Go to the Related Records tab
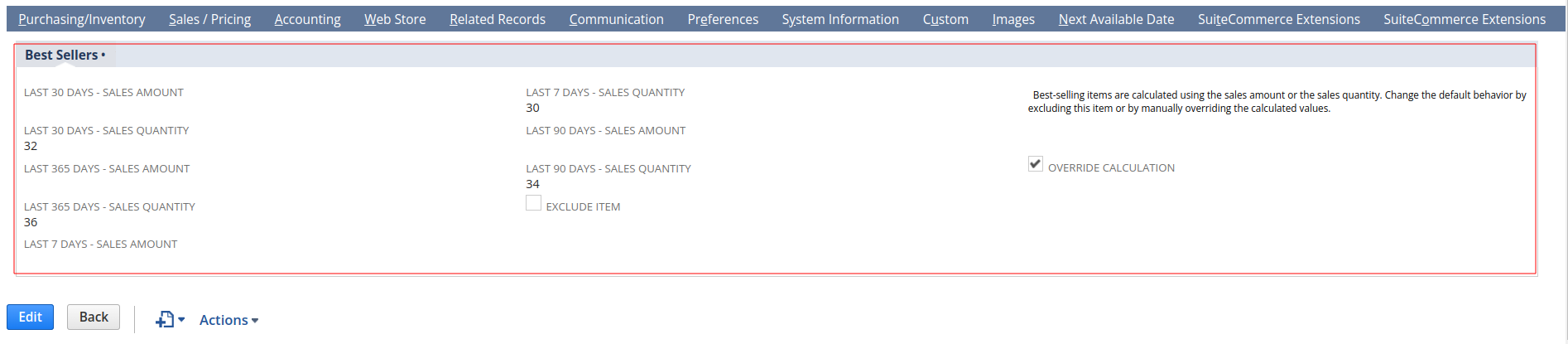The width and height of the screenshot is (1568, 344). (x=497, y=19)
